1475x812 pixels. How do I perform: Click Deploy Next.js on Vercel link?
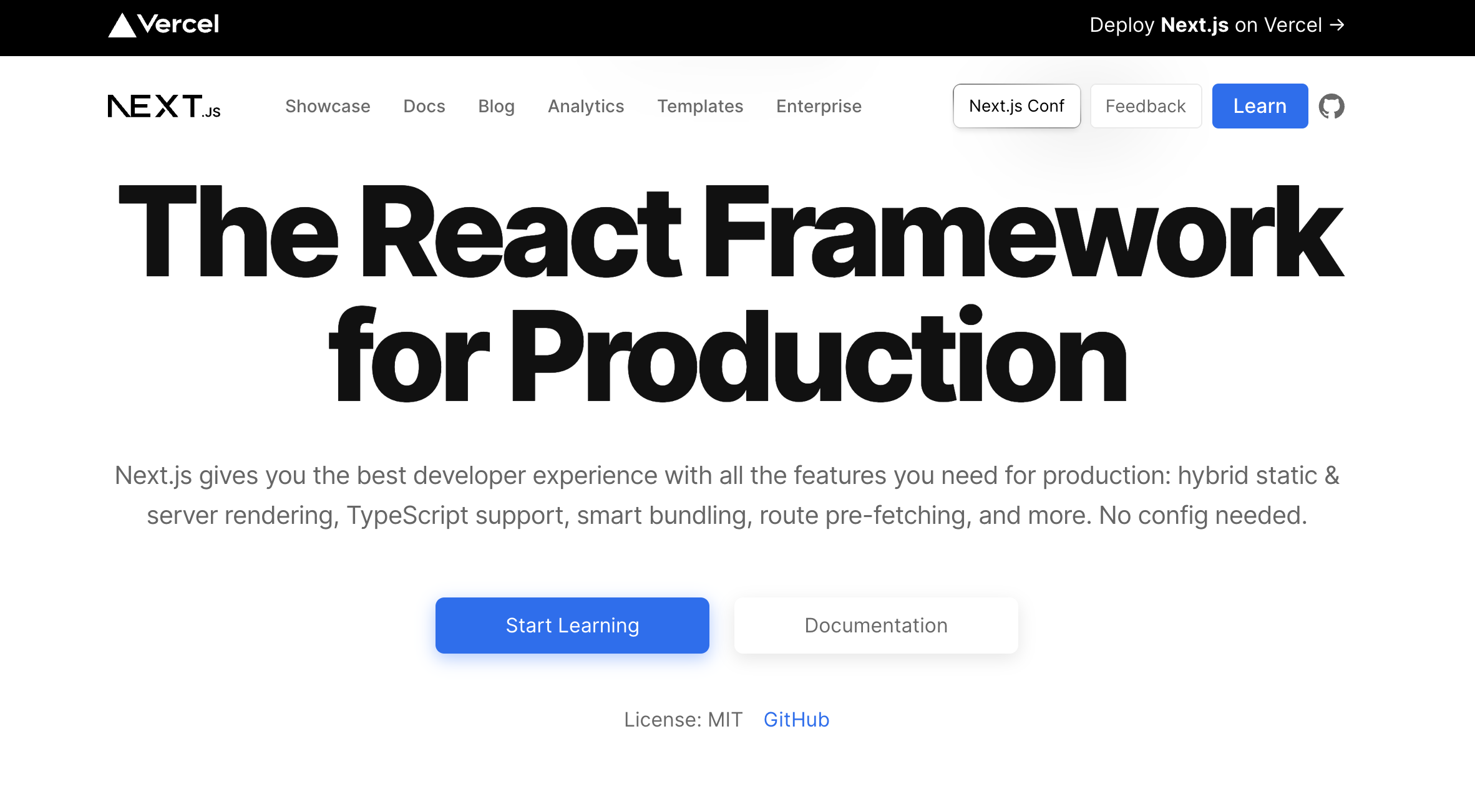tap(1204, 25)
